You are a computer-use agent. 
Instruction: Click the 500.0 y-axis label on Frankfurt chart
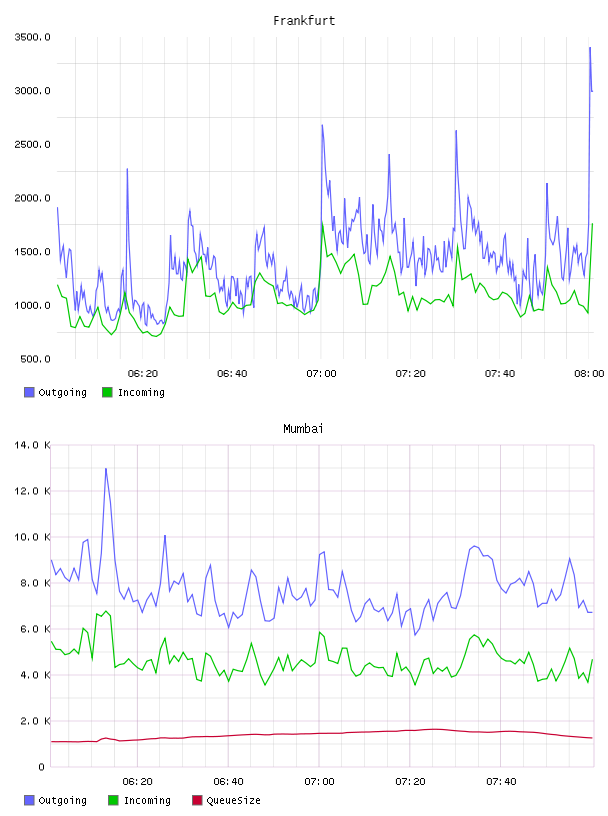(x=35, y=359)
